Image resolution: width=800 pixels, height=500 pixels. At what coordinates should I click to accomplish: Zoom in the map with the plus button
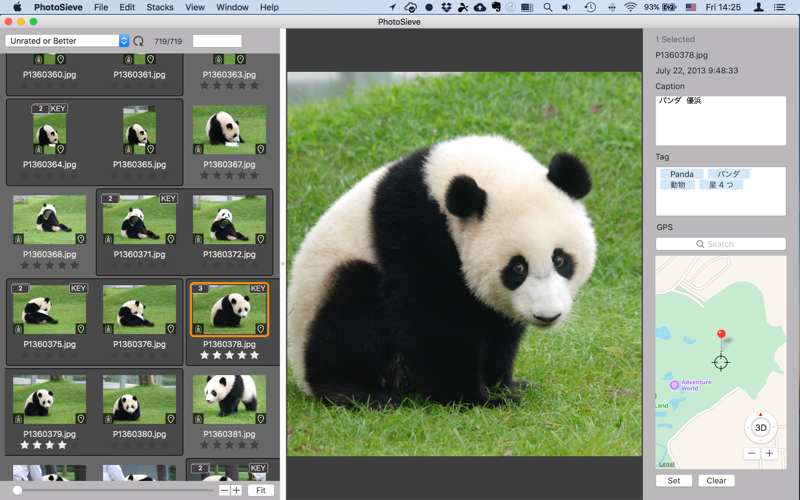point(769,453)
